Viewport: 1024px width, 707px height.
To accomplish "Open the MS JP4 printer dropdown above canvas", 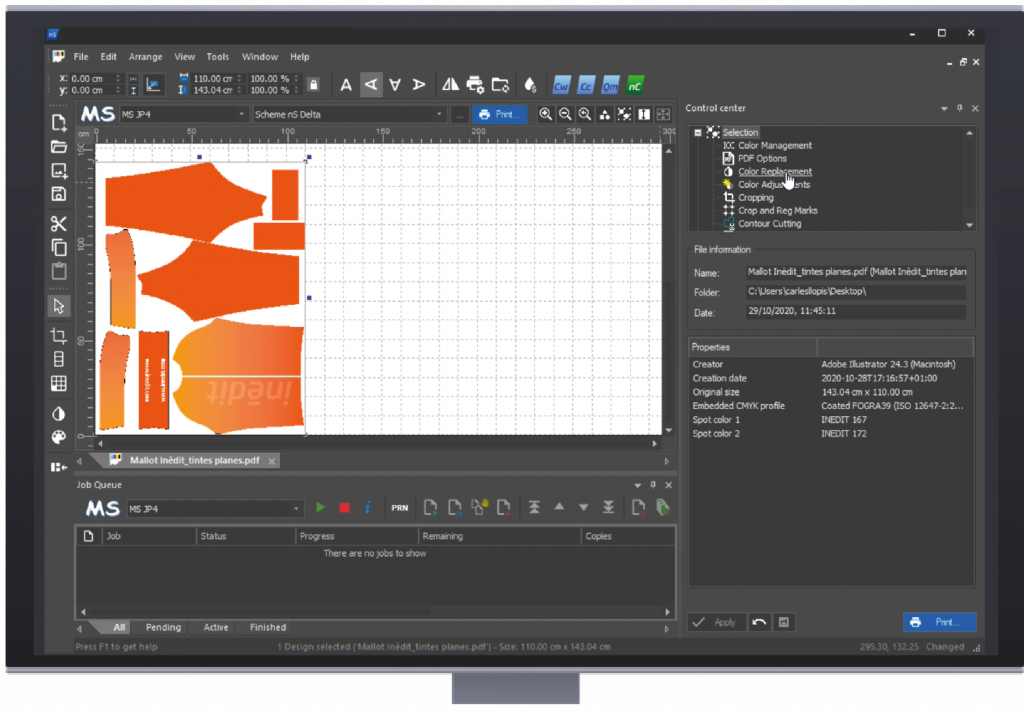I will coord(241,114).
